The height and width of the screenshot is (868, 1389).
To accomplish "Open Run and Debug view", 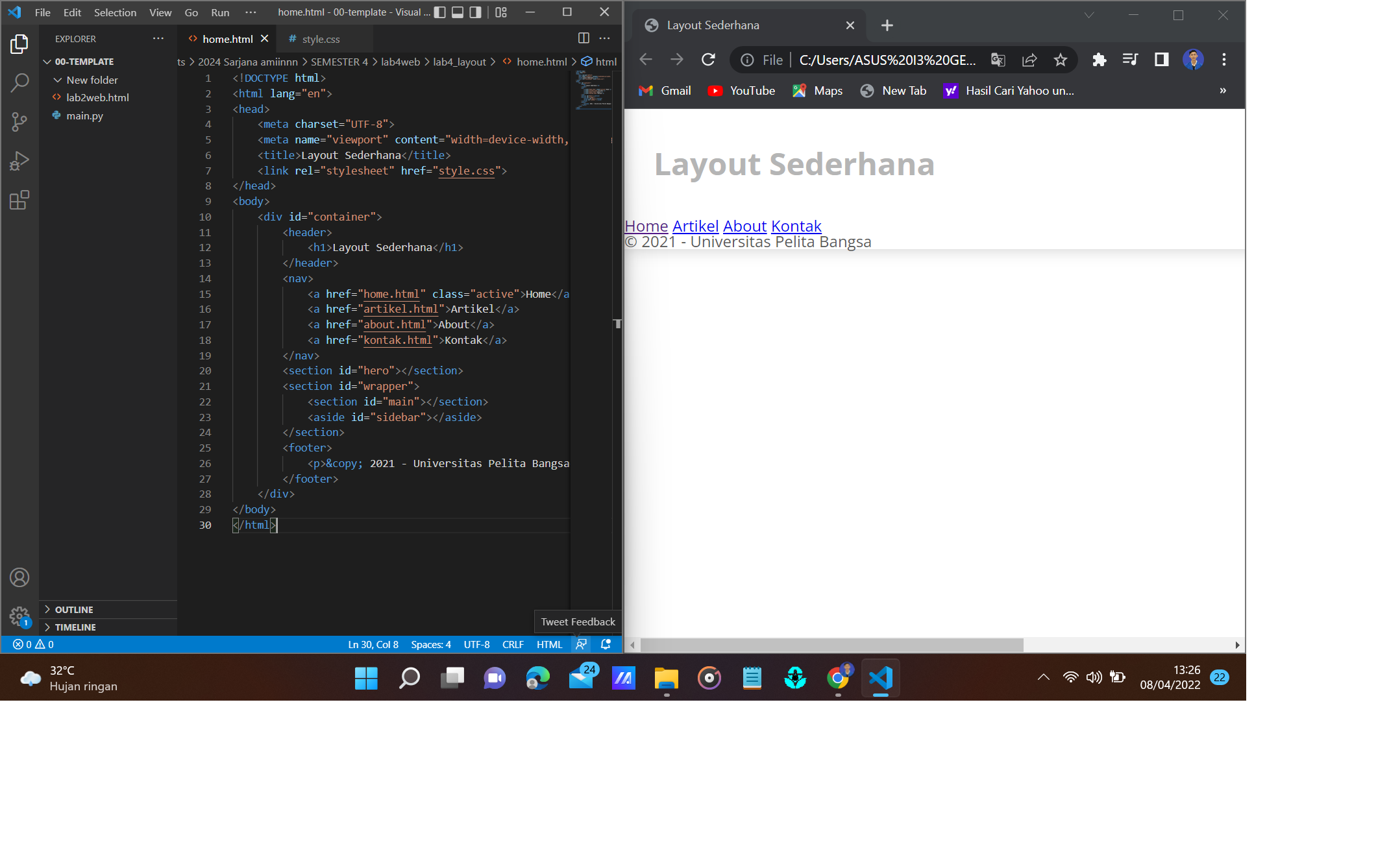I will (x=19, y=161).
